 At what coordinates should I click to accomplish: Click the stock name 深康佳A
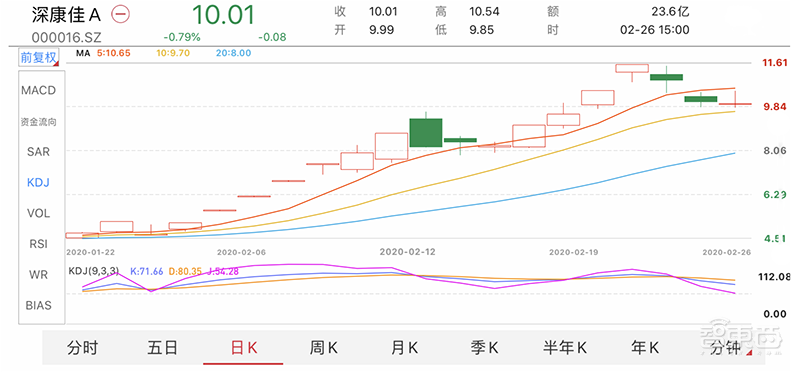click(x=66, y=15)
